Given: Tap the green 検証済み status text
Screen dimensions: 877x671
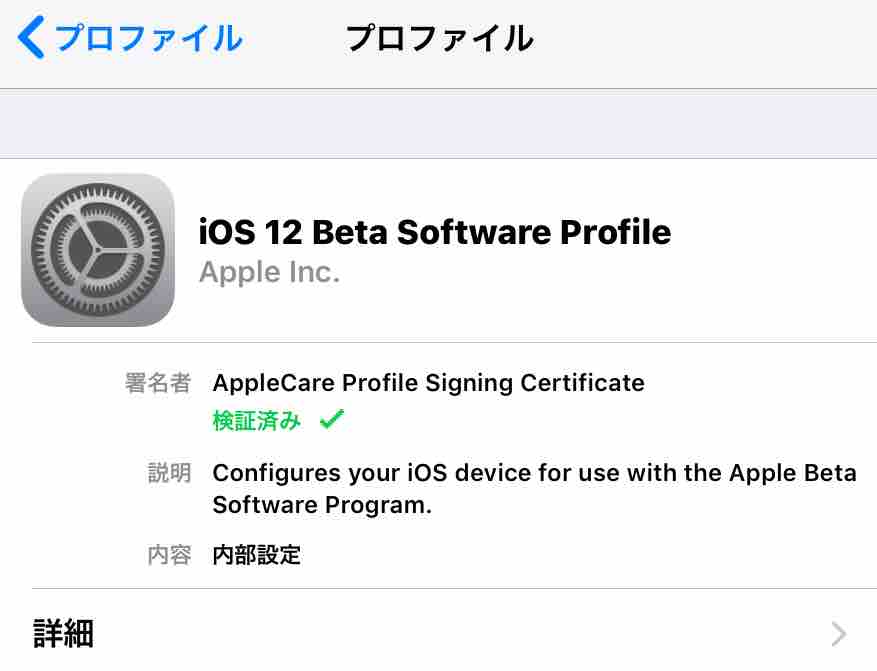Looking at the screenshot, I should (x=257, y=421).
